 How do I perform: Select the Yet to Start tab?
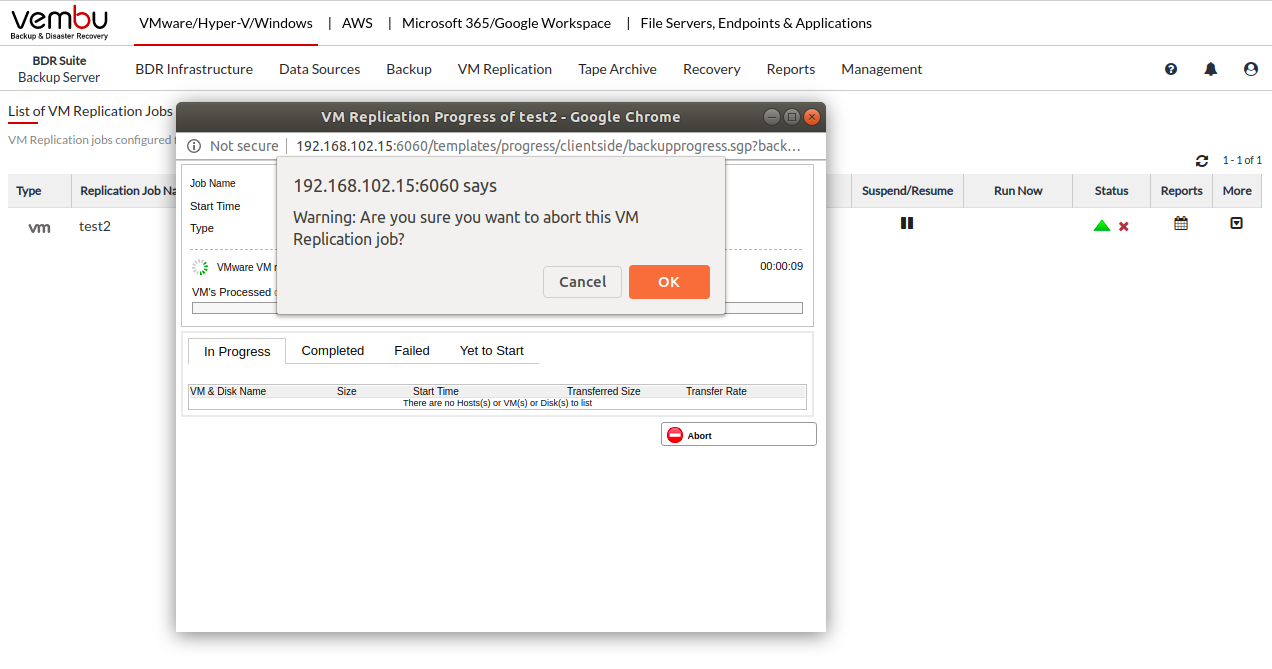click(491, 351)
